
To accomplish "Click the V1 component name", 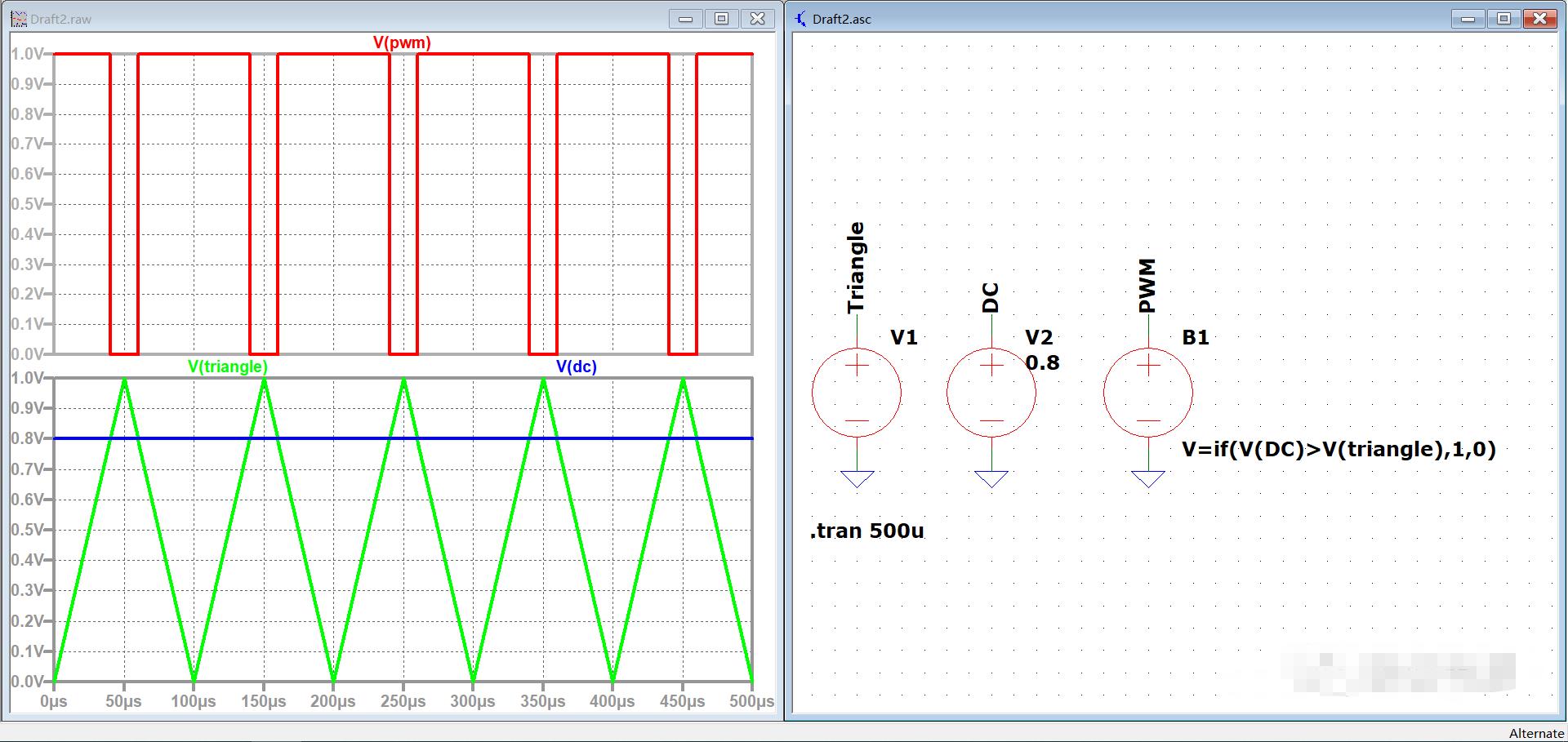I will [904, 337].
